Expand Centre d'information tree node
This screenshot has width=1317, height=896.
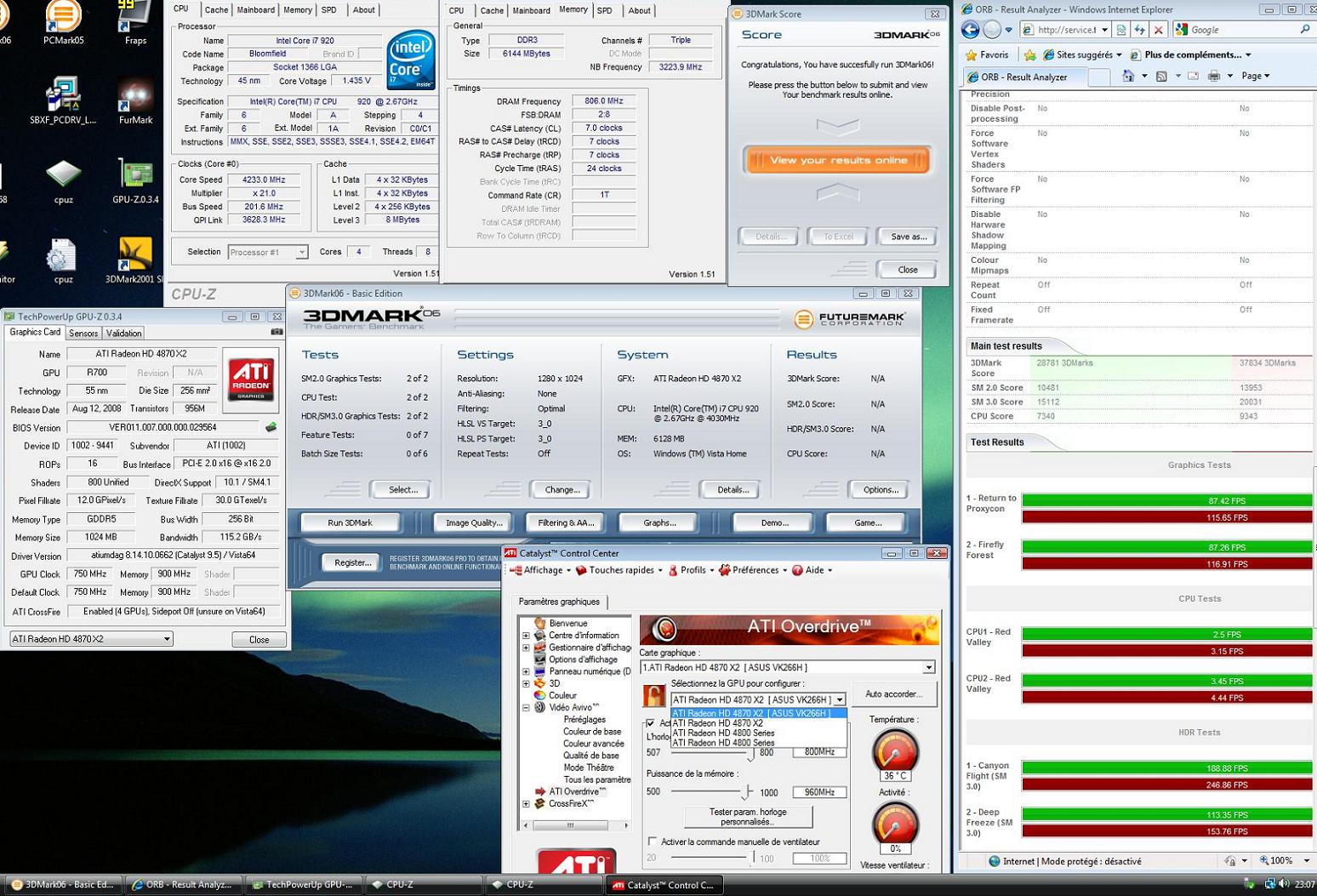[x=526, y=636]
